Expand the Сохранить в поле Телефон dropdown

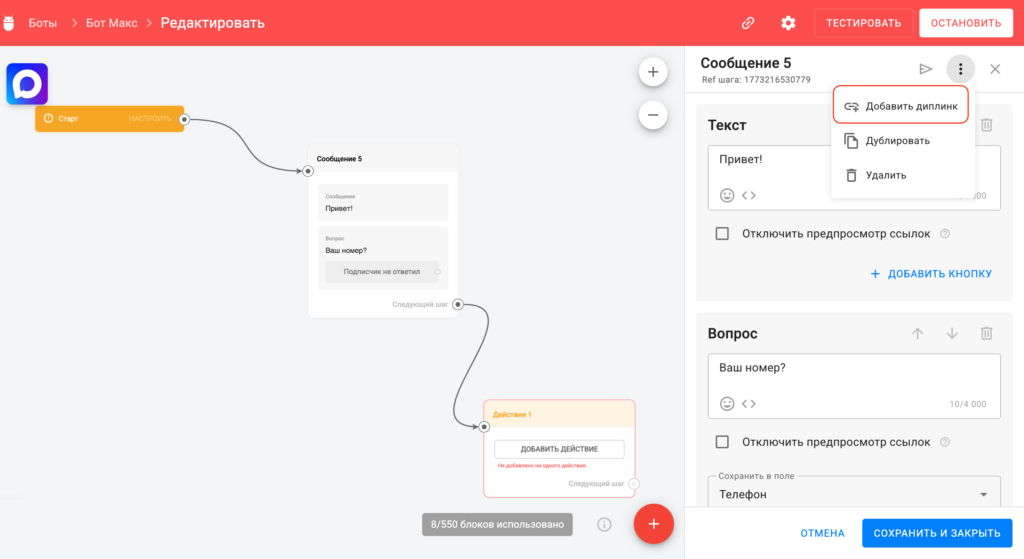[983, 494]
